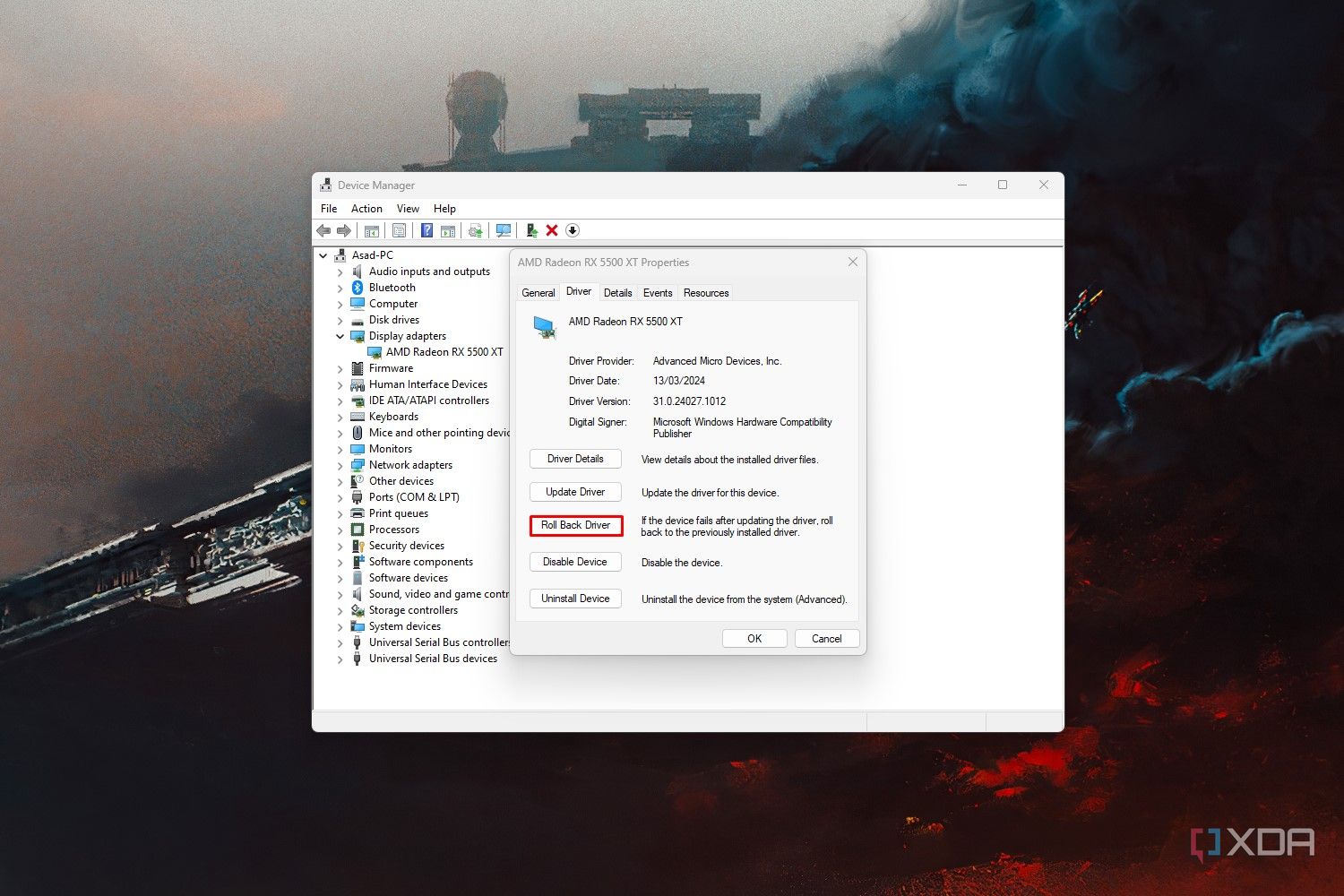This screenshot has height=896, width=1344.
Task: Switch to the General tab
Action: point(538,293)
